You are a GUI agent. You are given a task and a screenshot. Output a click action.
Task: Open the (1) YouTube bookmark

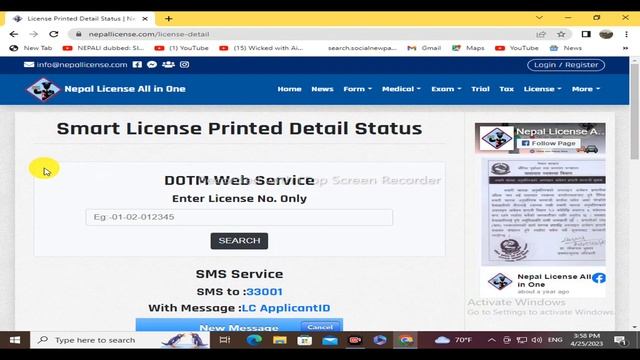182,48
